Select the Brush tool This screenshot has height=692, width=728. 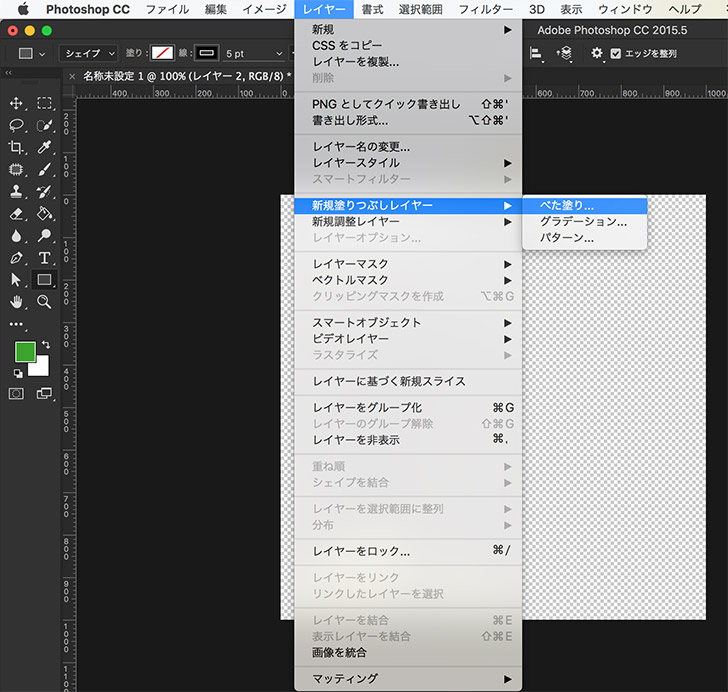point(45,170)
